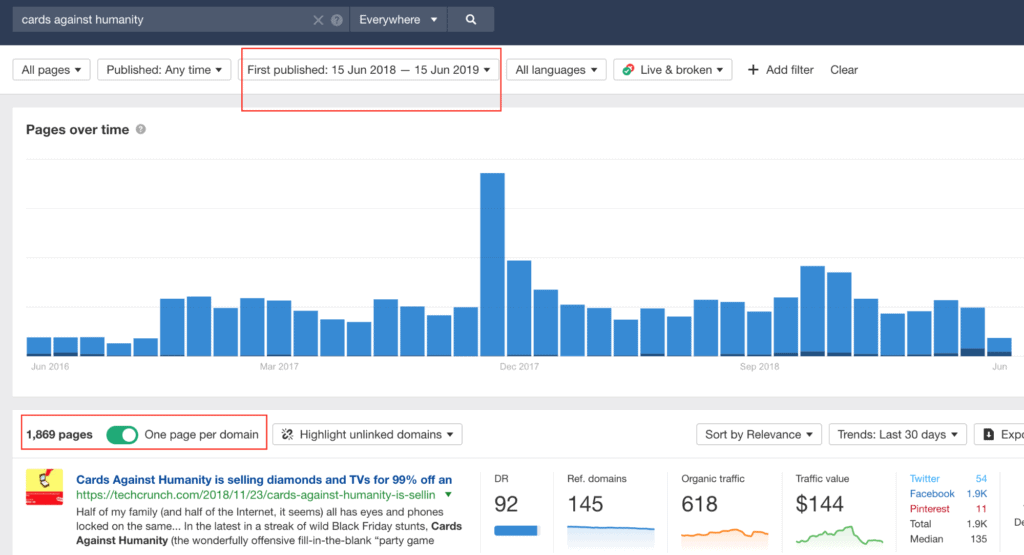Click the Dec 2017 axis label
This screenshot has height=555, width=1024.
point(519,366)
